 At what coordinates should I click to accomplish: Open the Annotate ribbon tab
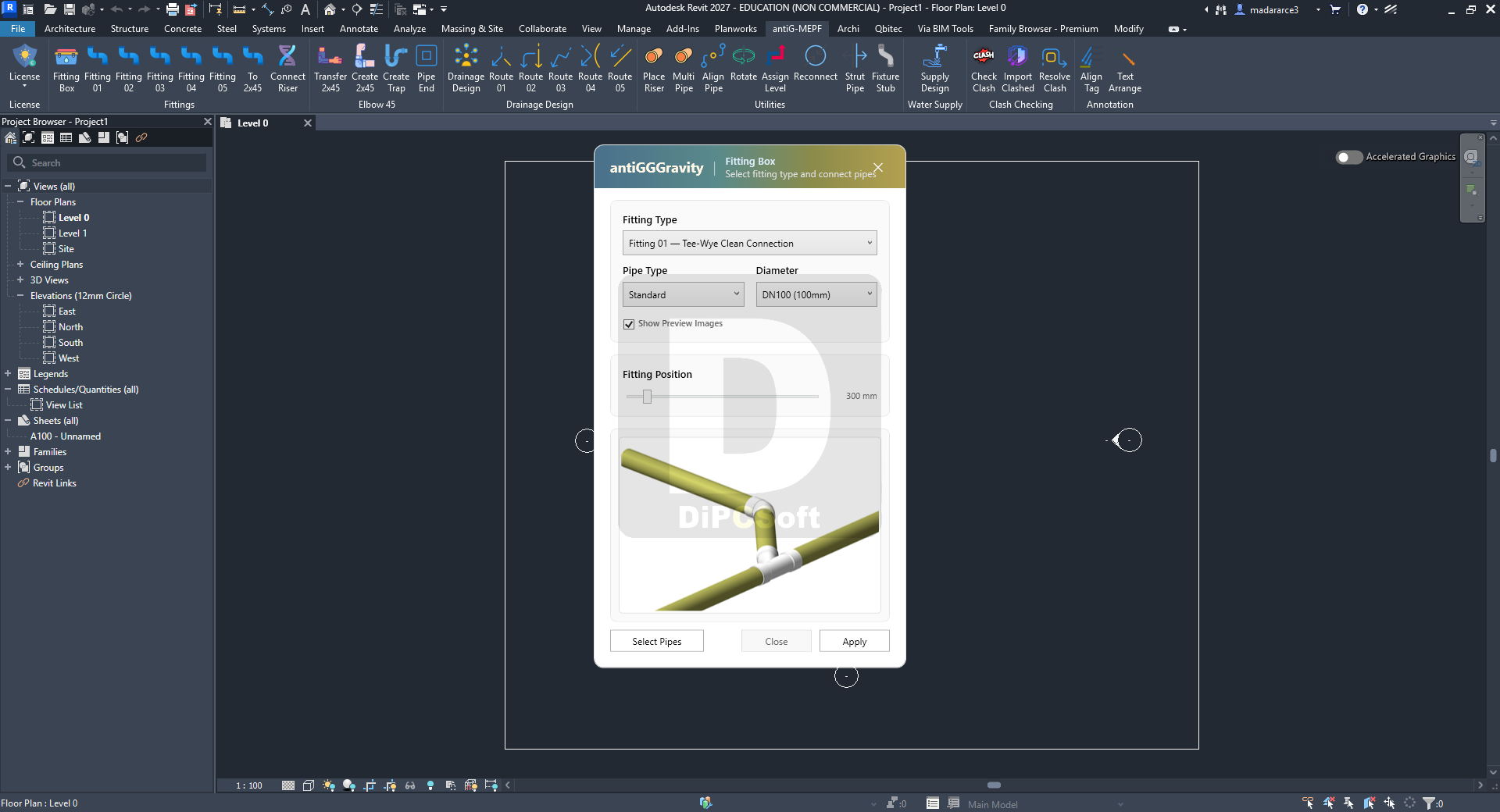coord(359,29)
